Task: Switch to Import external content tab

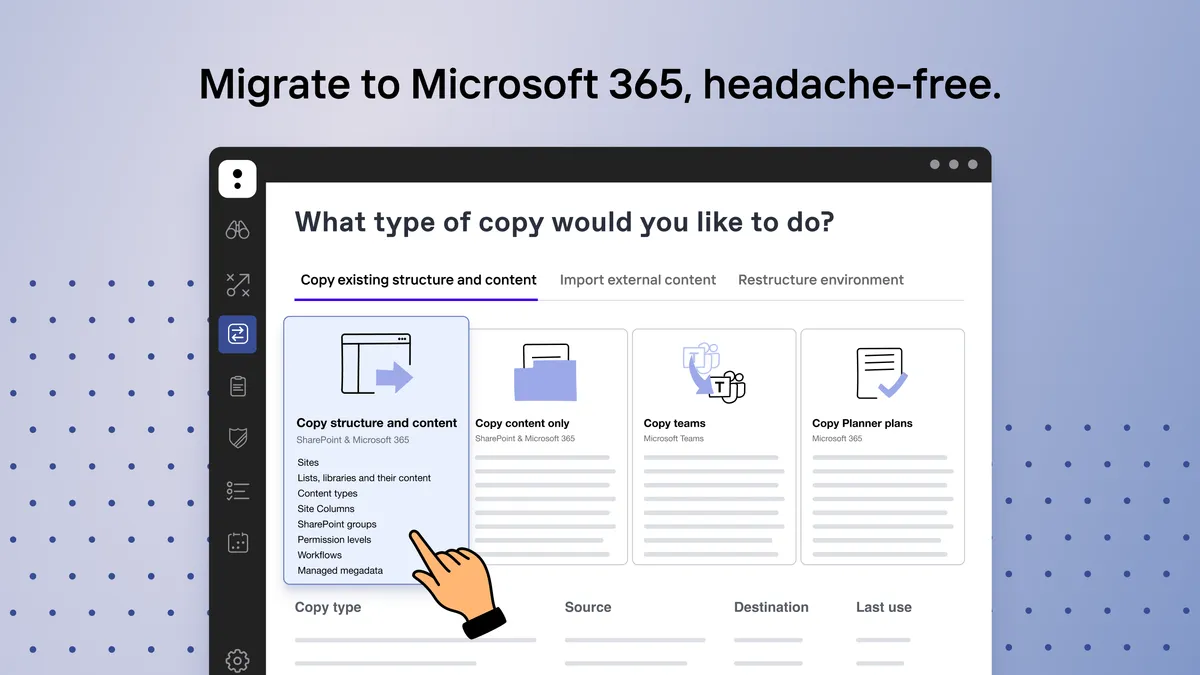Action: pyautogui.click(x=638, y=280)
